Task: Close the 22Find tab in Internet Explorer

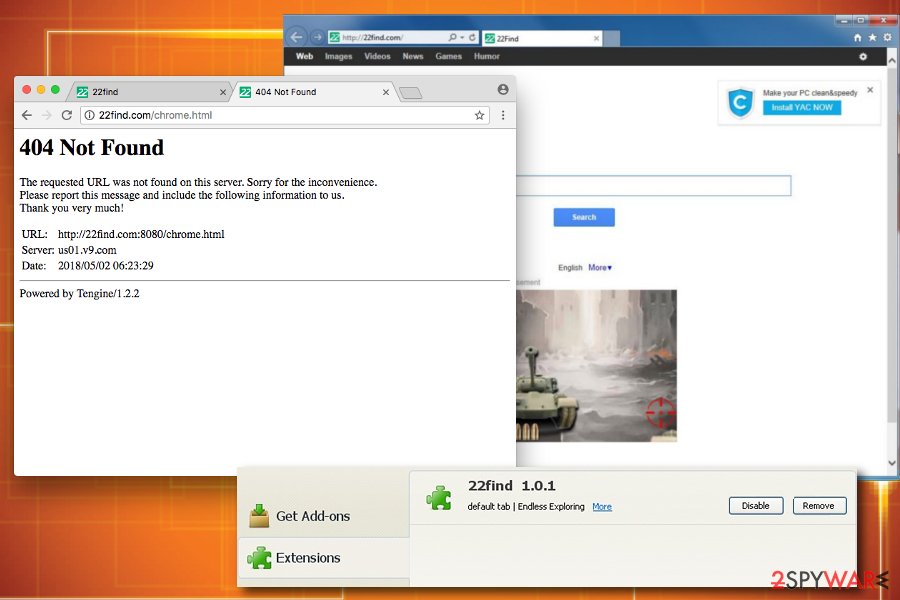Action: point(596,38)
